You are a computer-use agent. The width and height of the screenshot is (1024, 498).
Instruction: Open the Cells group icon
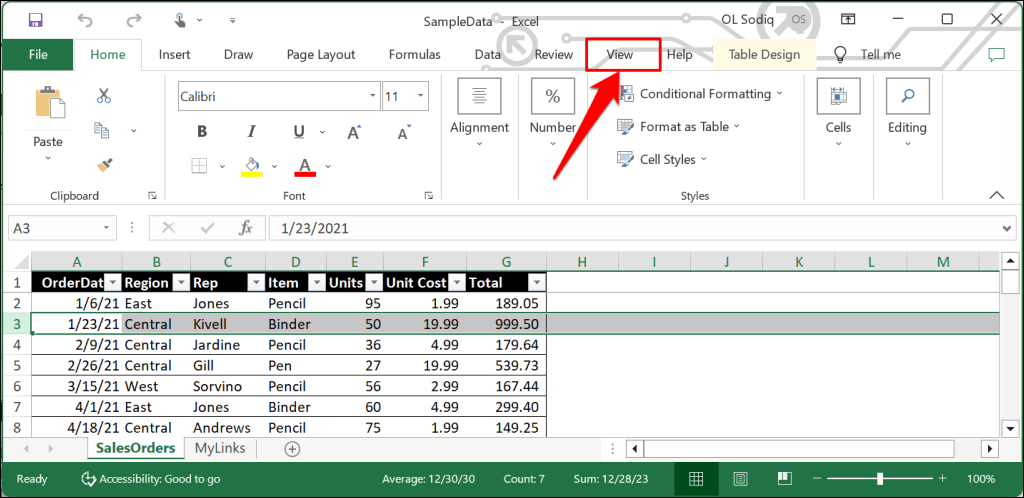pyautogui.click(x=838, y=96)
